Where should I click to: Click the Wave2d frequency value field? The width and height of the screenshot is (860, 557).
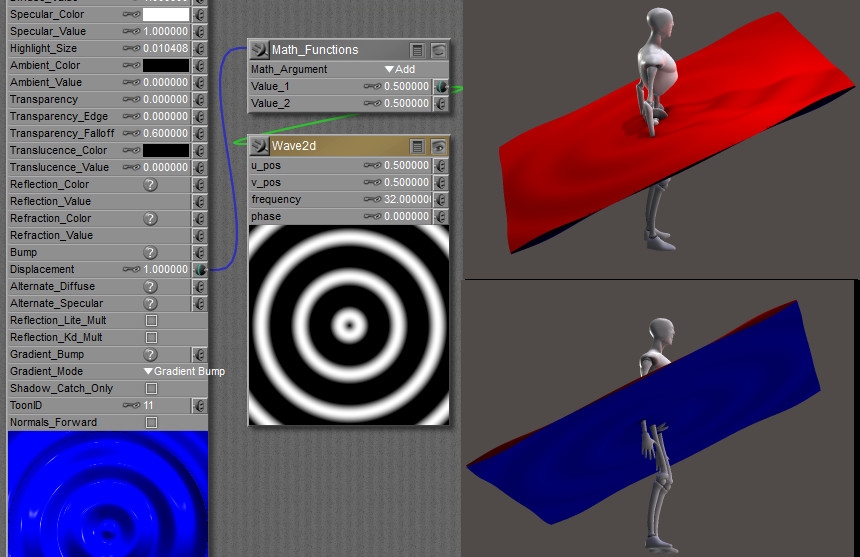(x=408, y=199)
